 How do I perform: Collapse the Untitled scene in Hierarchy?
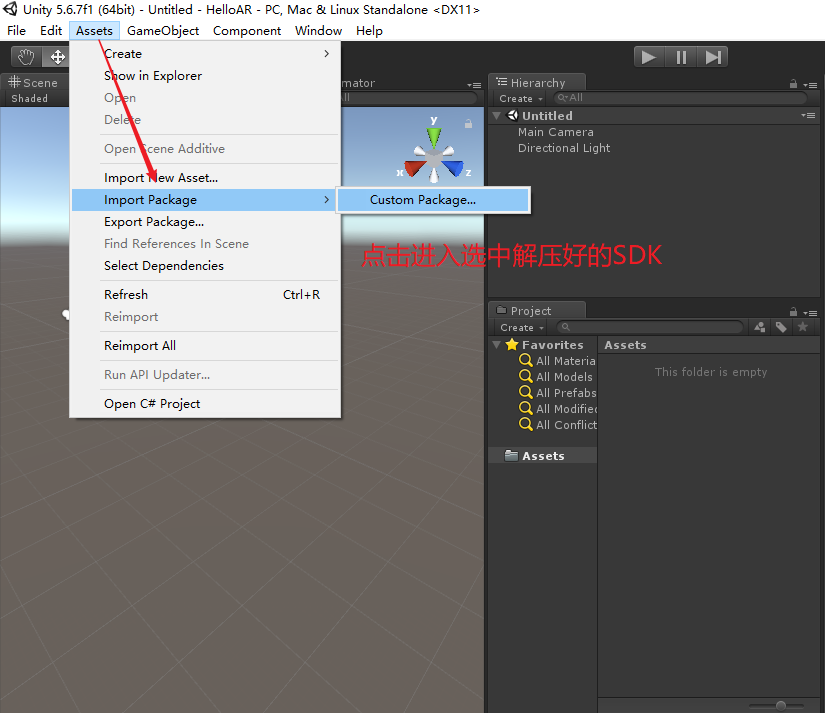pyautogui.click(x=496, y=115)
